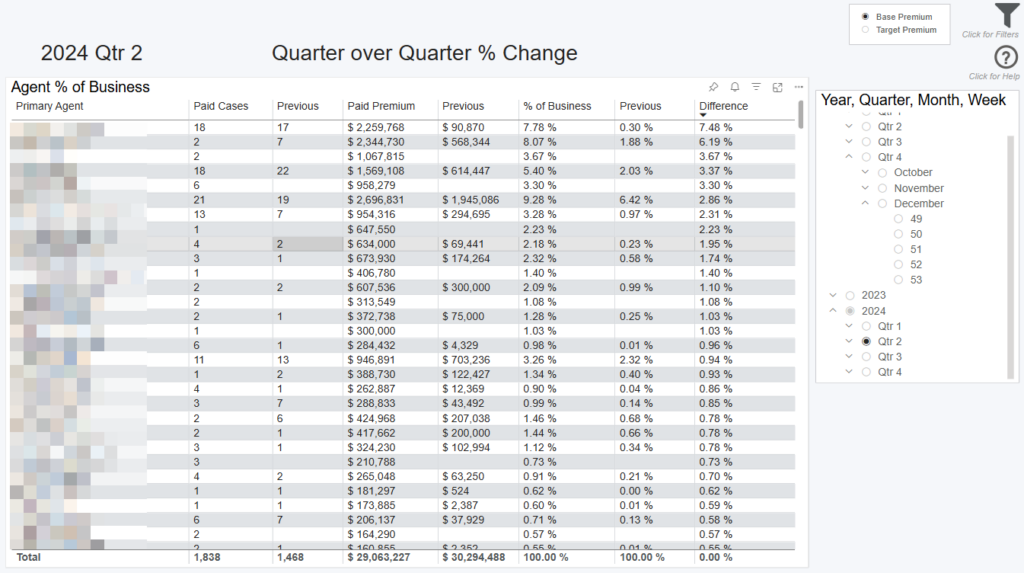Open the table's more options ellipsis

click(x=798, y=88)
